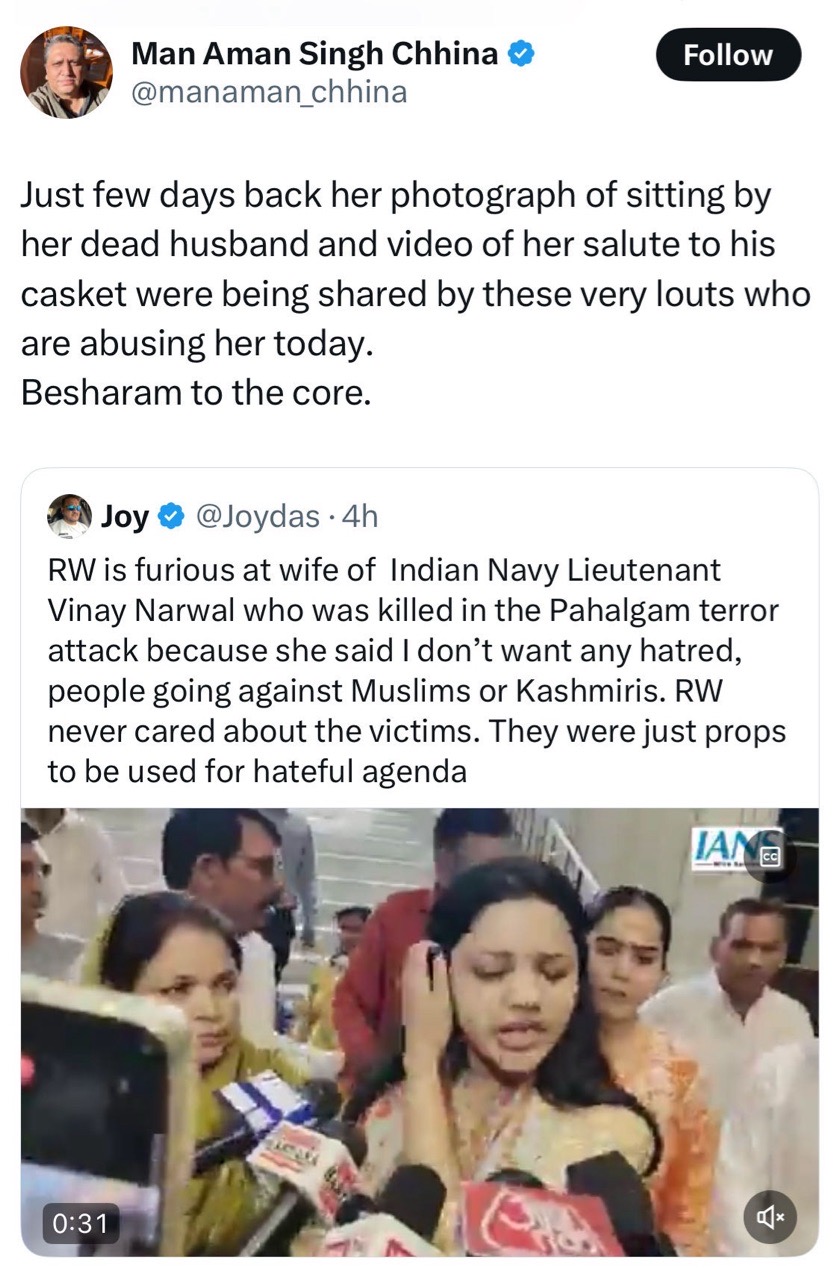840x1280 pixels.
Task: Open Man Aman Singh Chhina's profile picture
Action: tap(66, 72)
